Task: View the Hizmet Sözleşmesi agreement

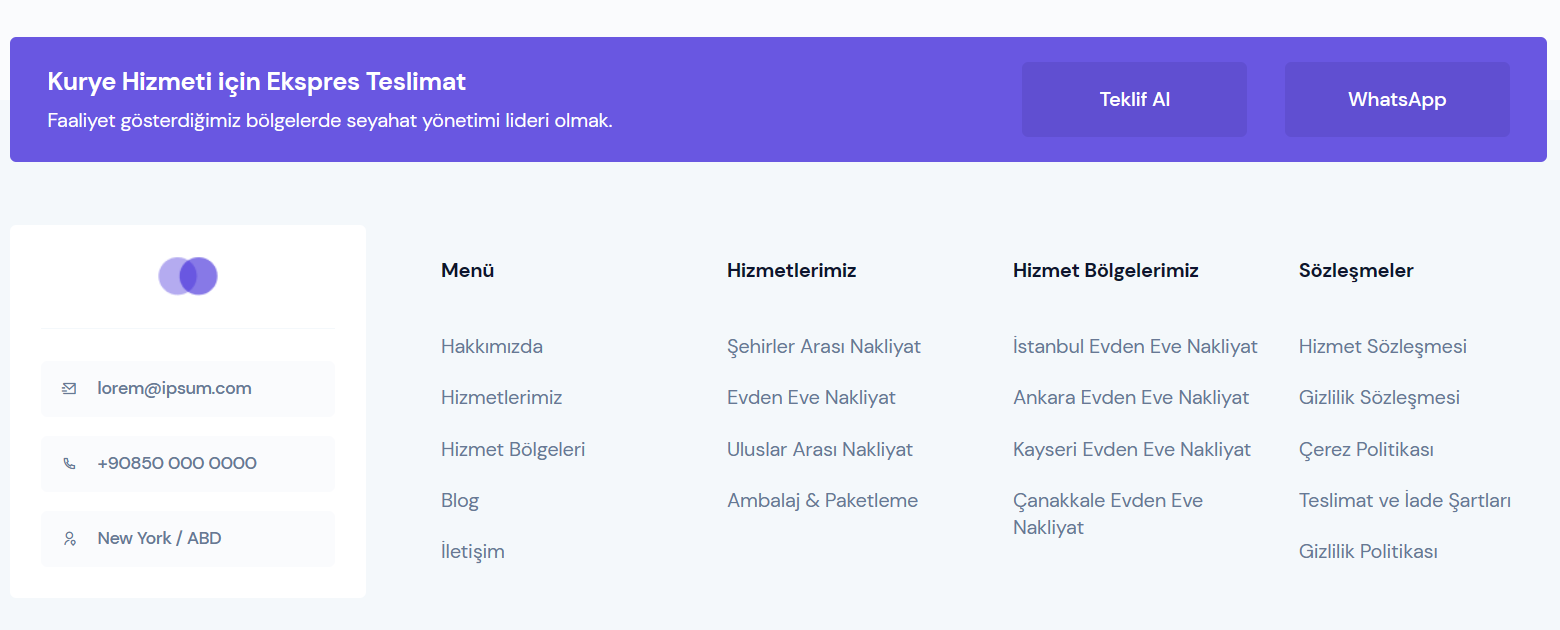Action: click(1383, 347)
